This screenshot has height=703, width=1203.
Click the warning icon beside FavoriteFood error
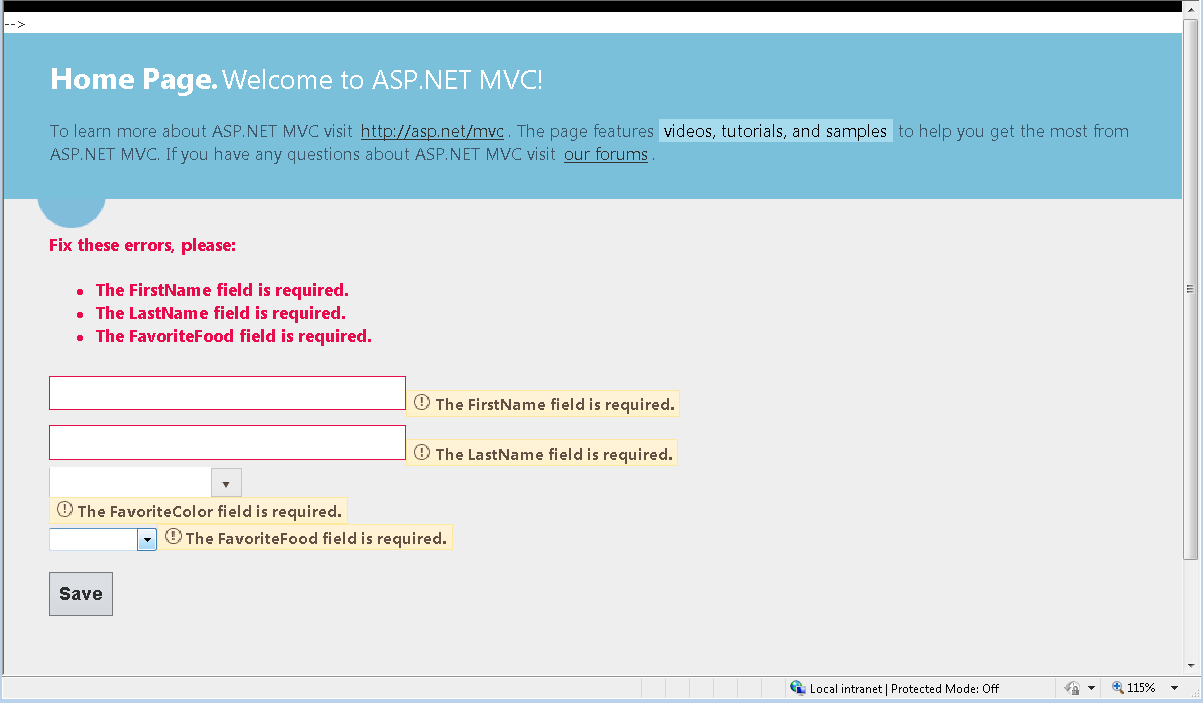(173, 537)
